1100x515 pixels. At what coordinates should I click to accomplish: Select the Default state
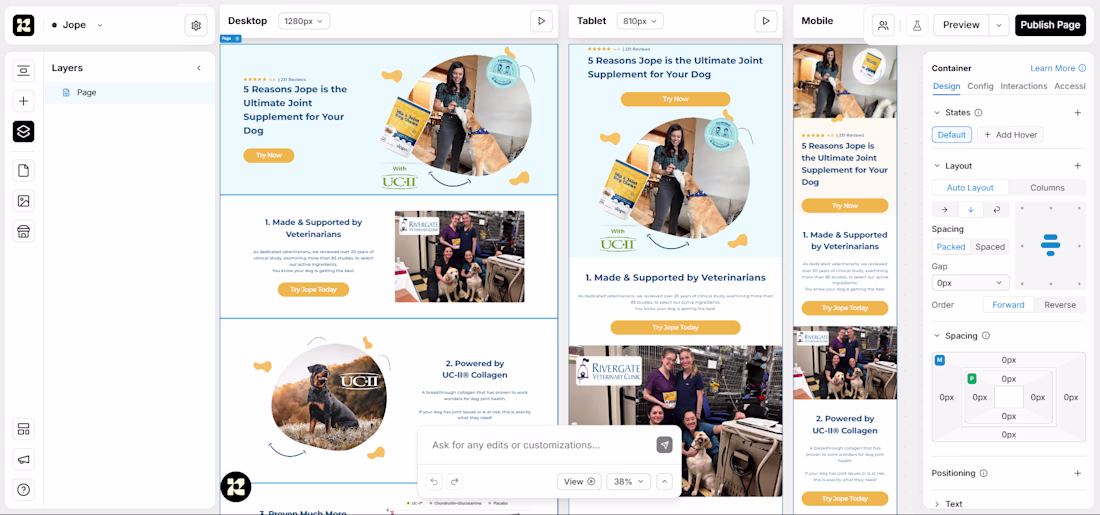pyautogui.click(x=952, y=135)
